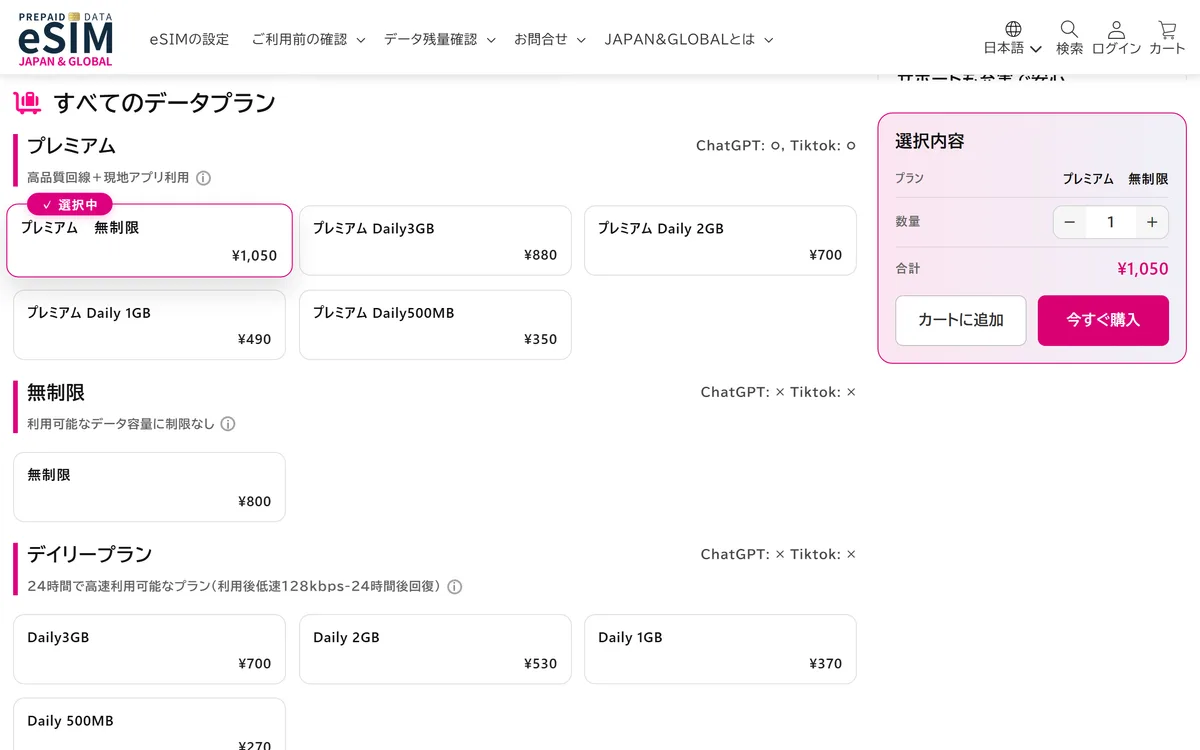Click the search magnifier icon
The image size is (1200, 750).
(1069, 29)
